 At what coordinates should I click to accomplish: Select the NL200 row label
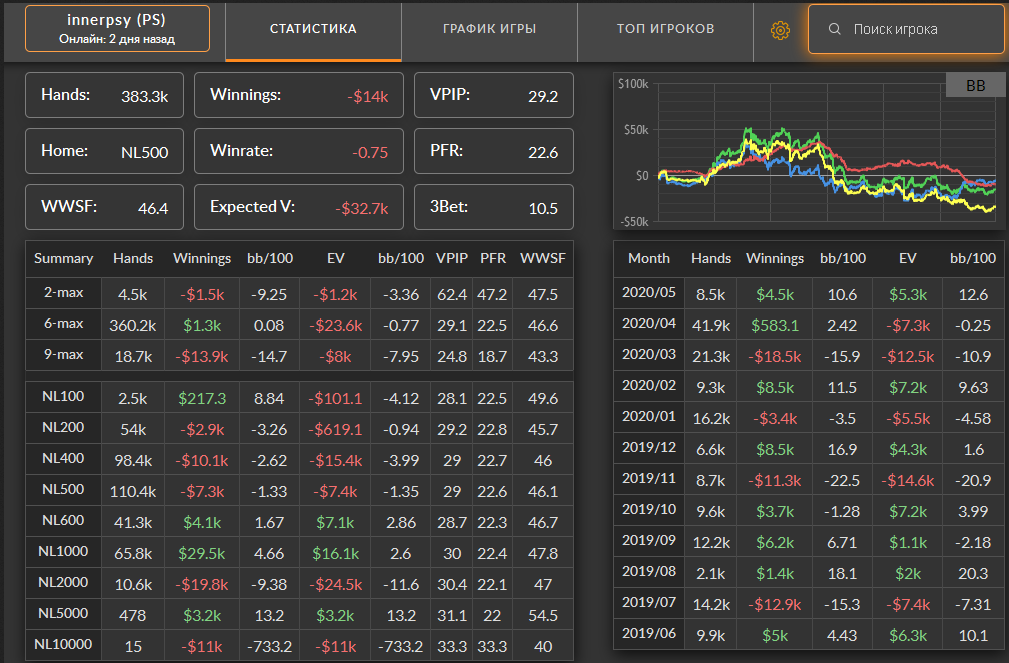click(63, 427)
